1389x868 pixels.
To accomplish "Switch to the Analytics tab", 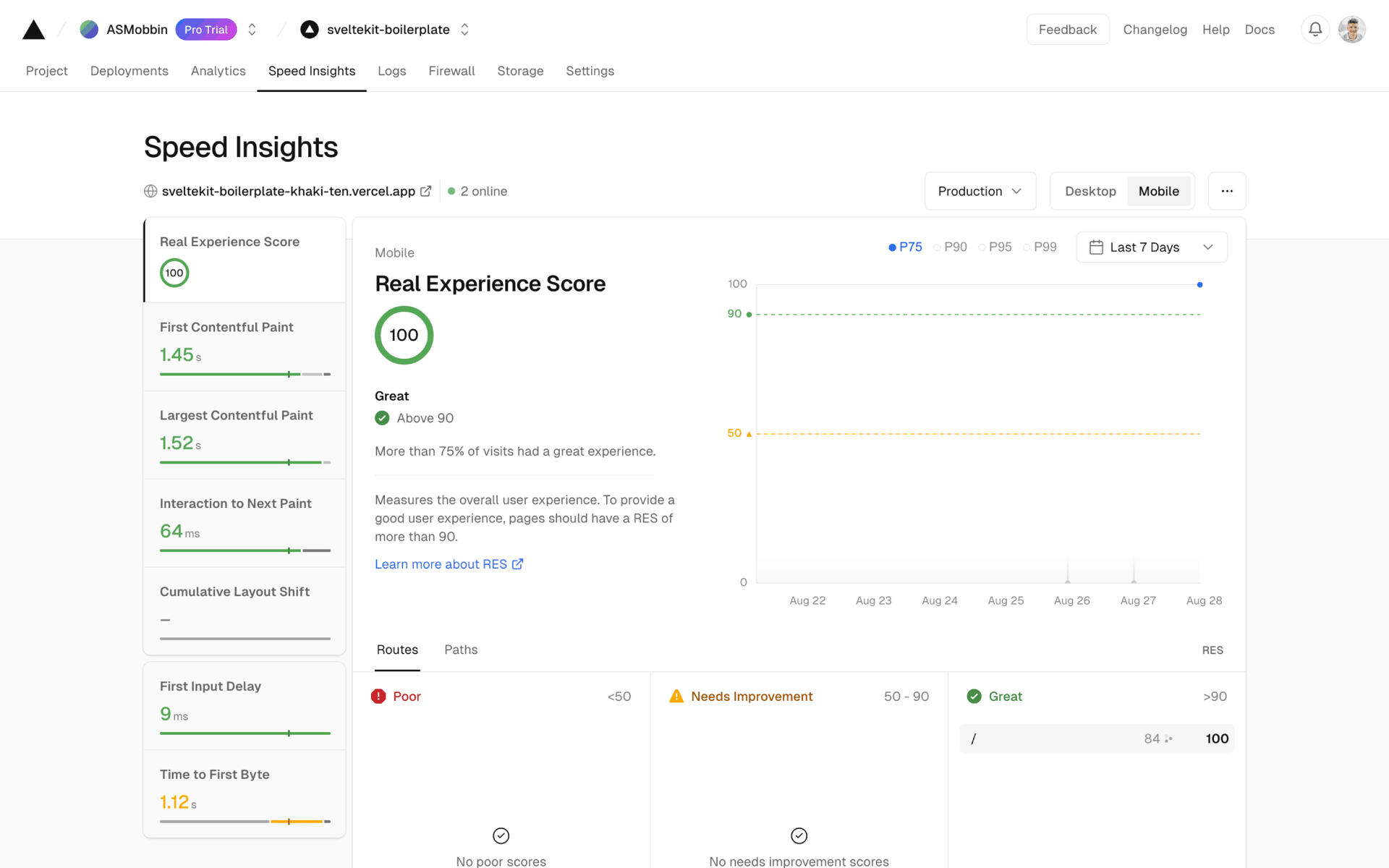I will [218, 71].
